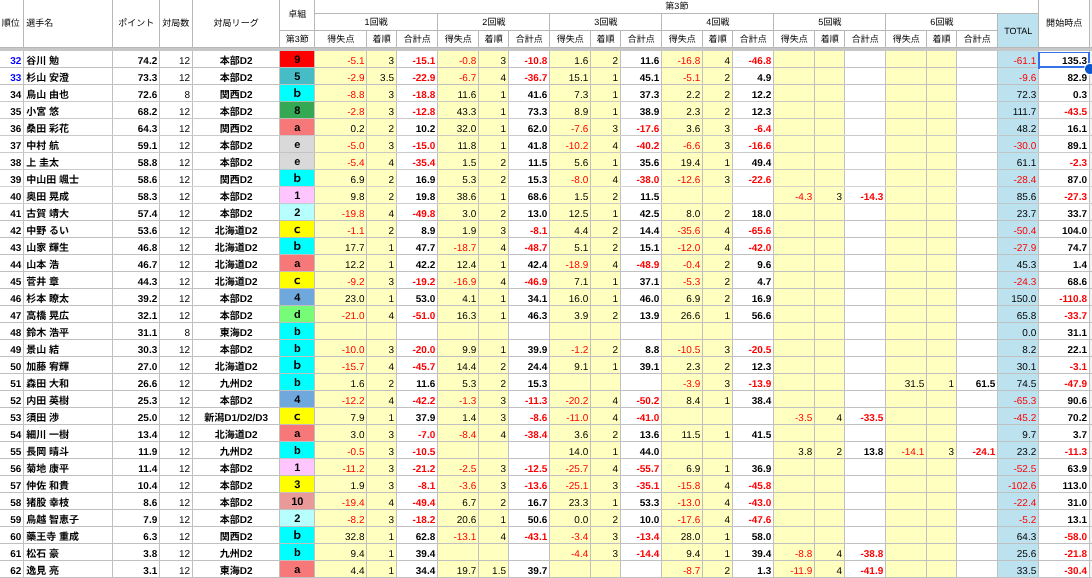The width and height of the screenshot is (1092, 578).
Task: Select 菊地 康平's 3回戦 合計点 -55.7
Action: click(x=647, y=469)
